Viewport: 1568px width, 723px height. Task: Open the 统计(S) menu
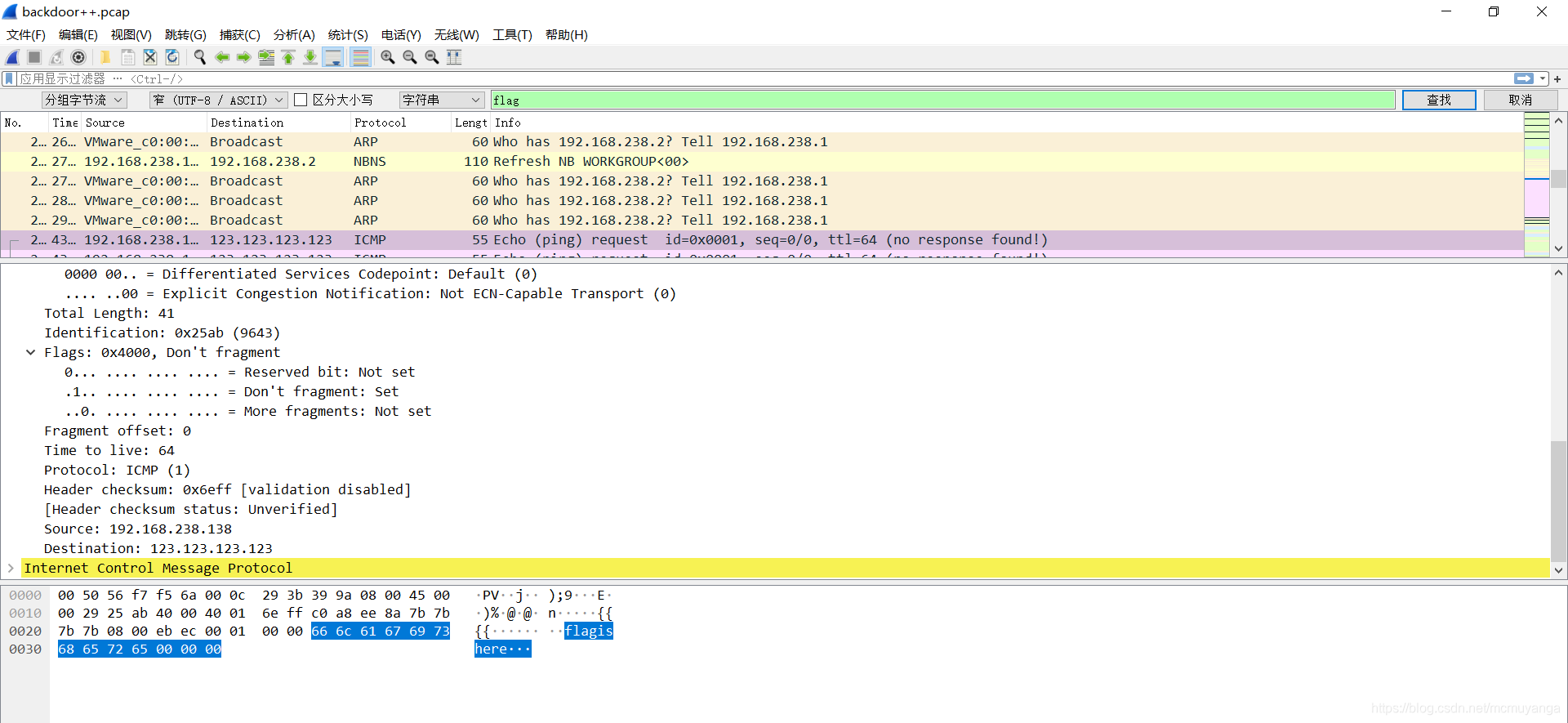click(x=348, y=34)
